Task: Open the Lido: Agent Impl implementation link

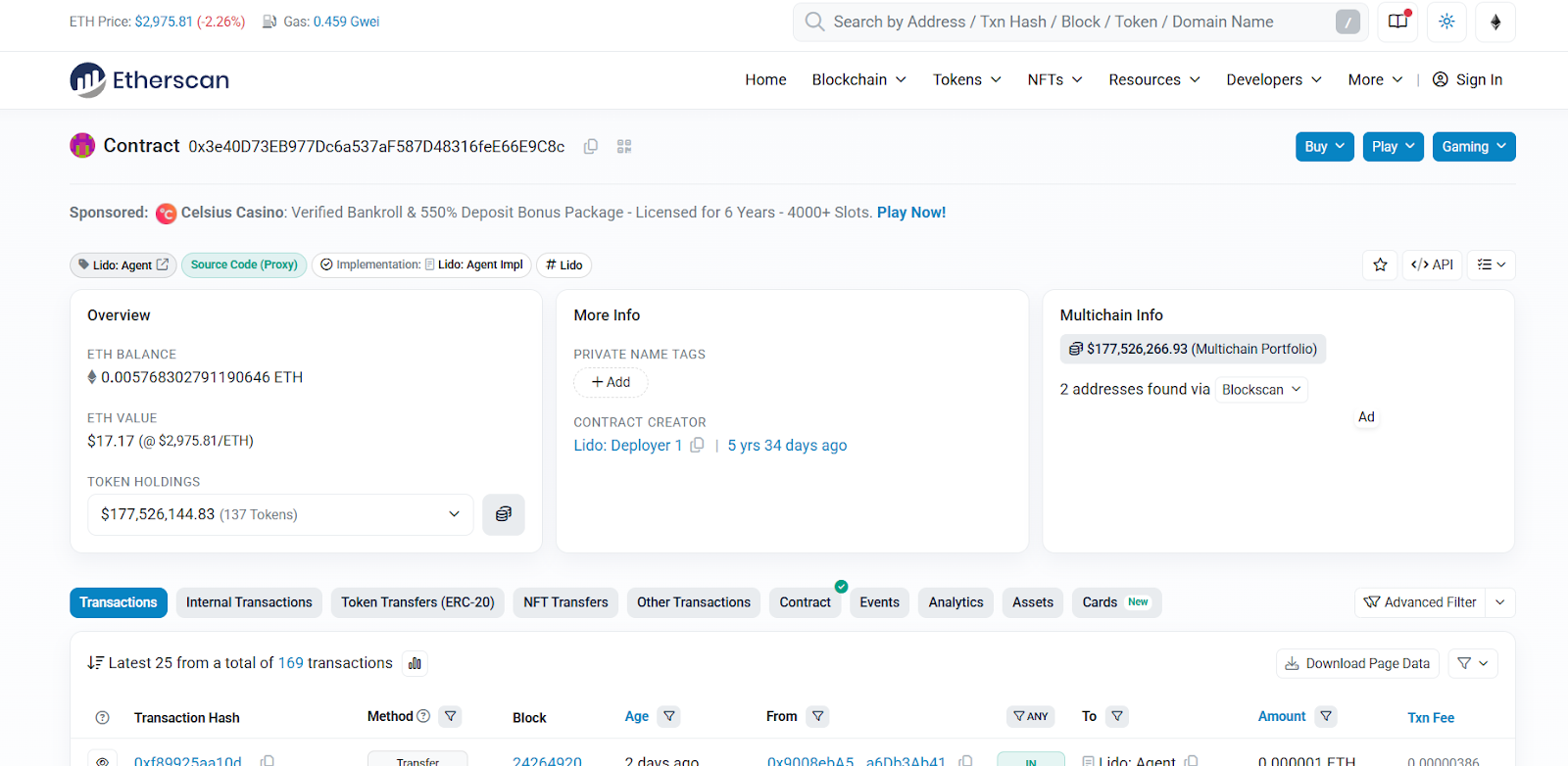Action: click(479, 264)
